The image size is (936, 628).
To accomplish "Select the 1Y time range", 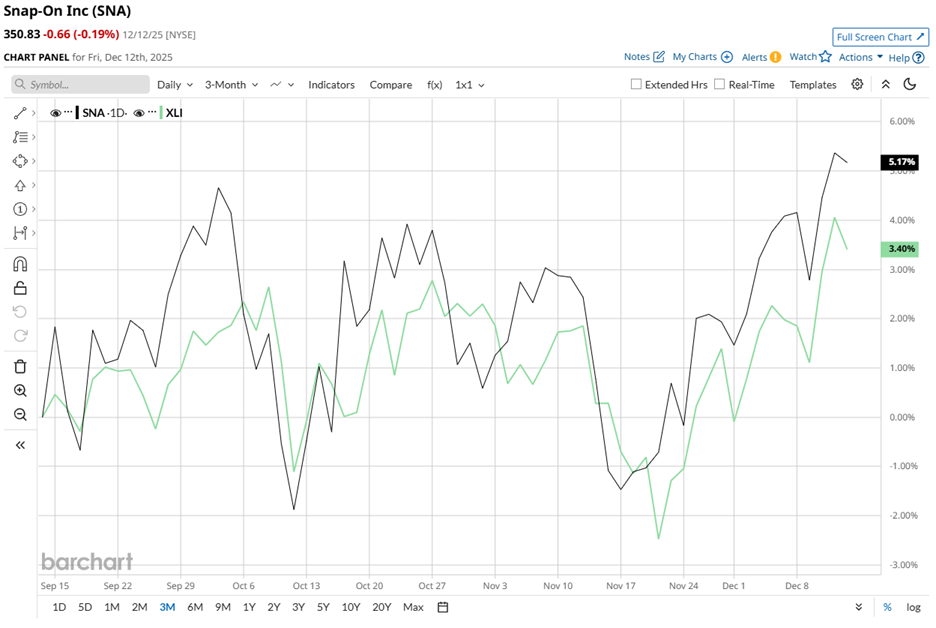I will coord(249,607).
